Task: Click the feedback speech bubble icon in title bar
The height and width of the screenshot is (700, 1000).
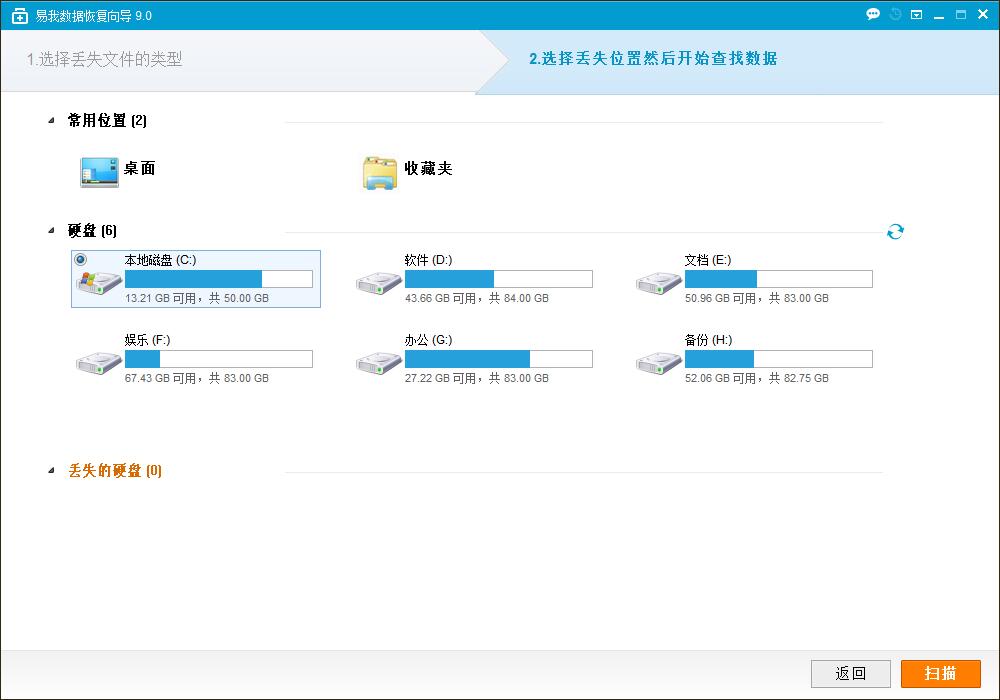Action: pyautogui.click(x=872, y=14)
